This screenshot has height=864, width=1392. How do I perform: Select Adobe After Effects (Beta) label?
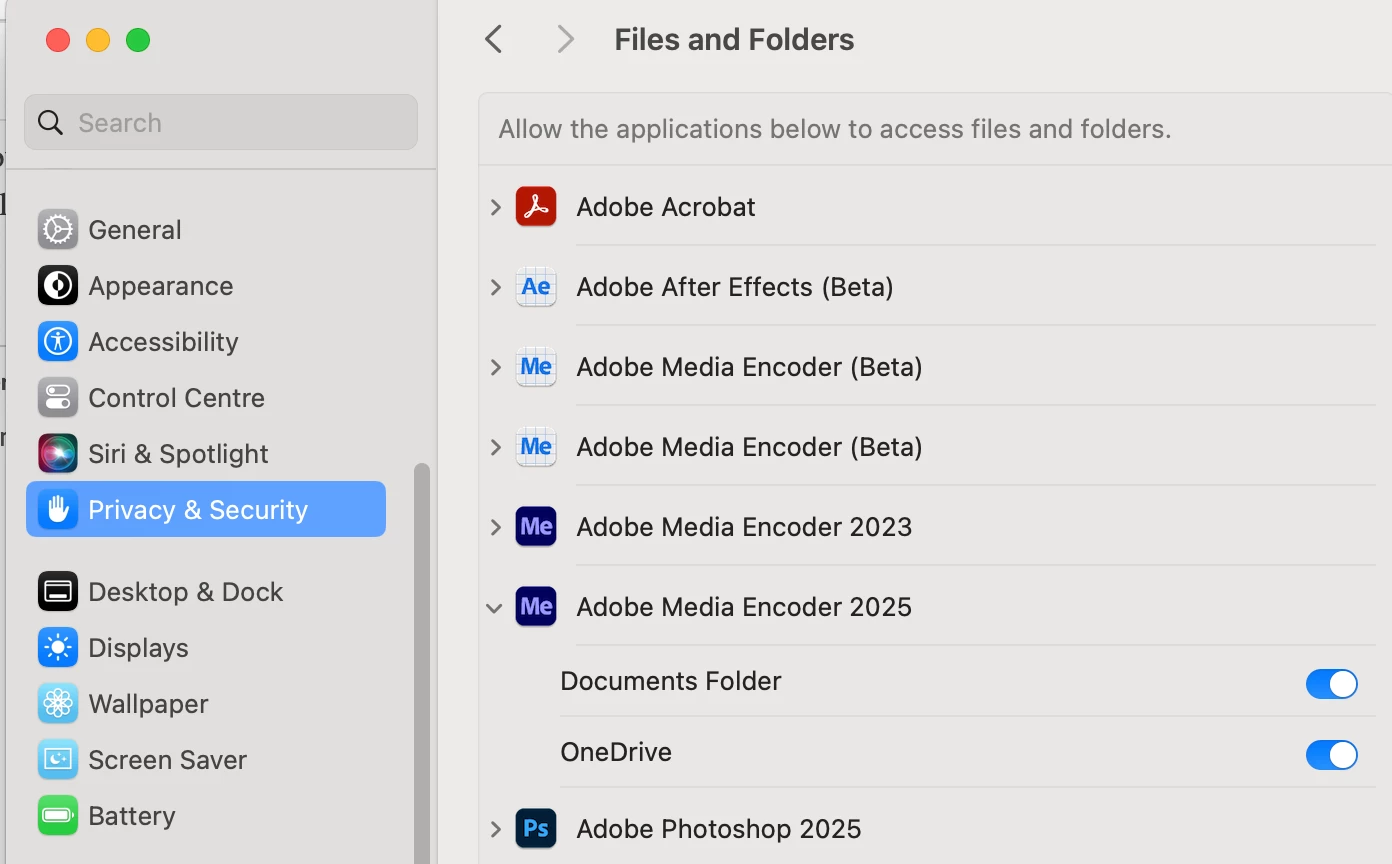735,287
